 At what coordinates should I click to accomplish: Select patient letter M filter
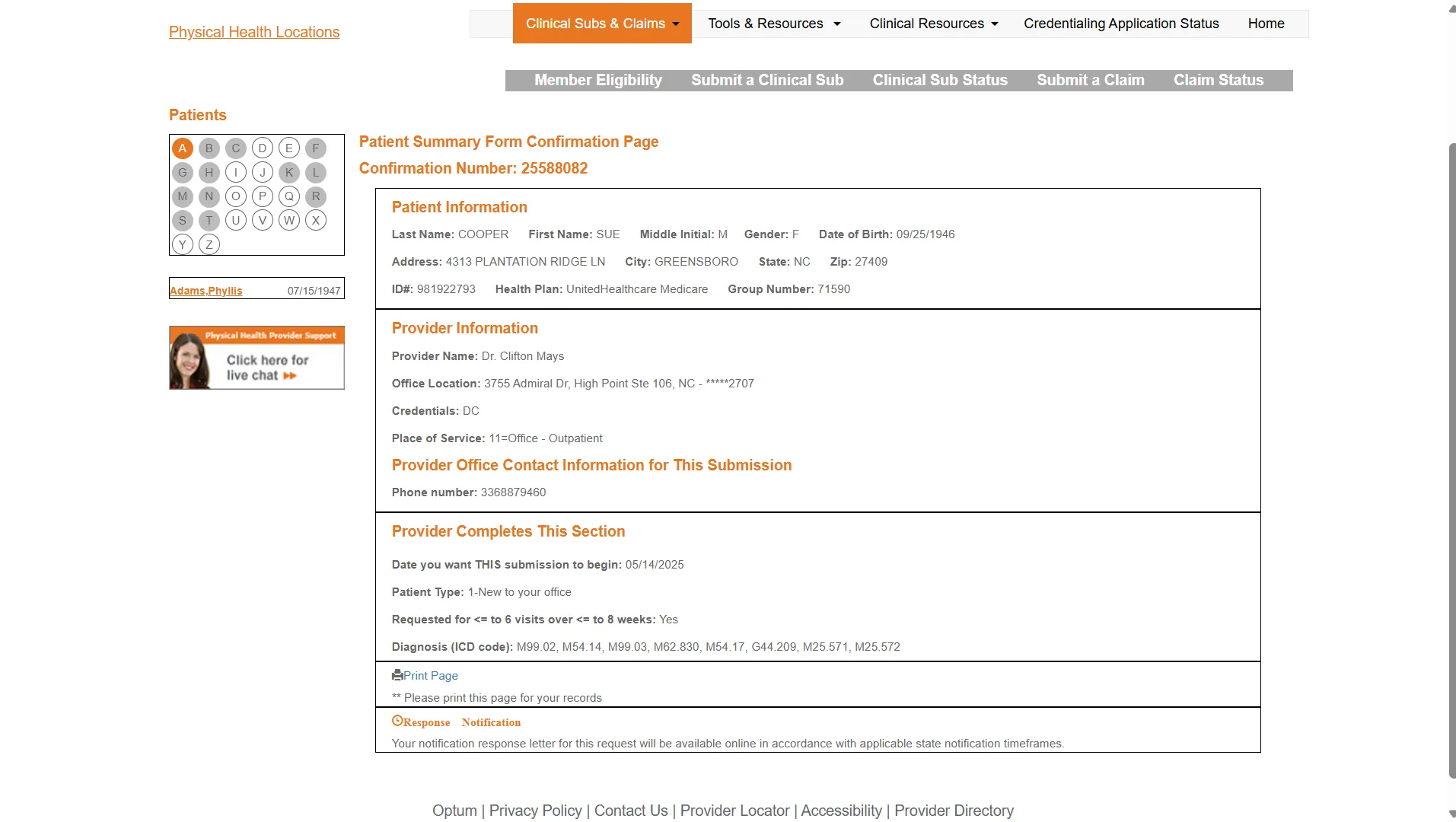(x=183, y=196)
